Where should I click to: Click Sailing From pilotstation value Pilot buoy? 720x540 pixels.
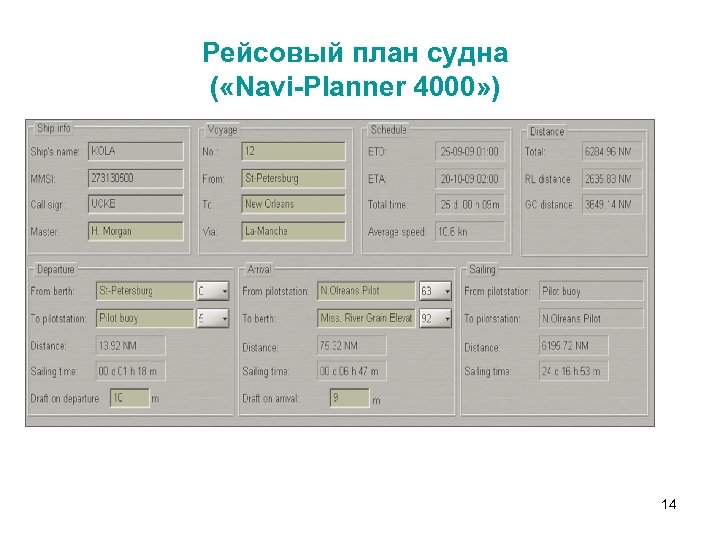click(591, 291)
